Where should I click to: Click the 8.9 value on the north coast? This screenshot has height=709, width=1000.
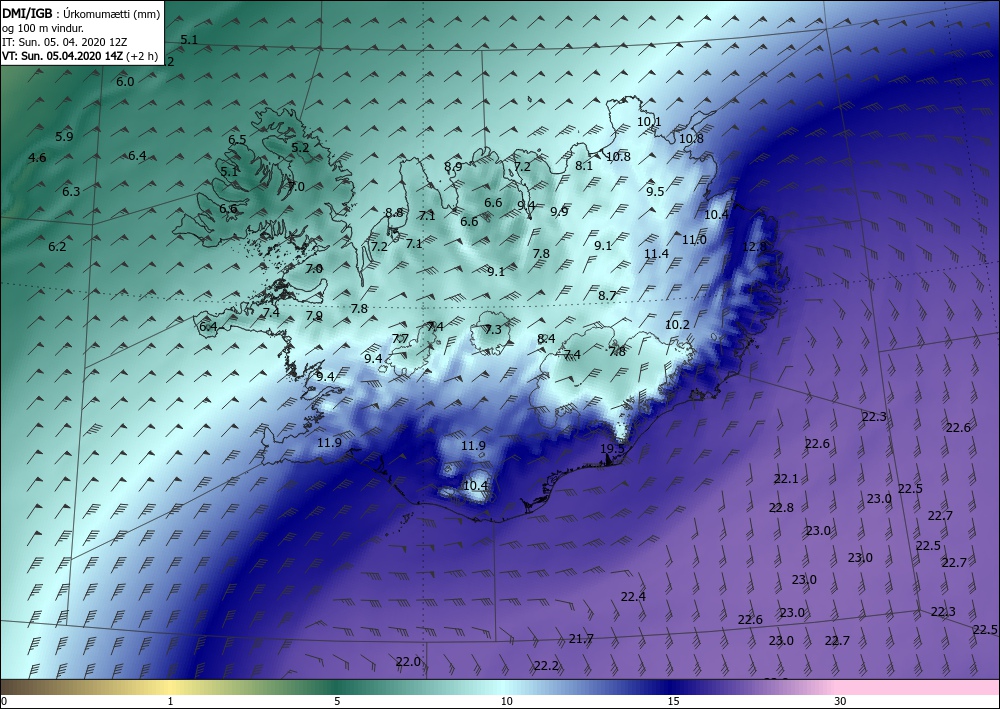tap(453, 166)
